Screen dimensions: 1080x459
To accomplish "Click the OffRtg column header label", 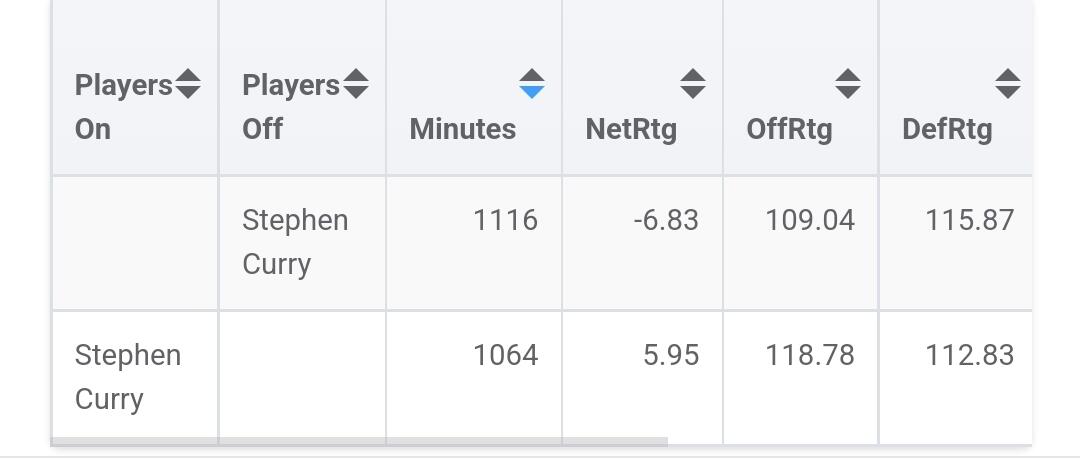I will pyautogui.click(x=789, y=129).
